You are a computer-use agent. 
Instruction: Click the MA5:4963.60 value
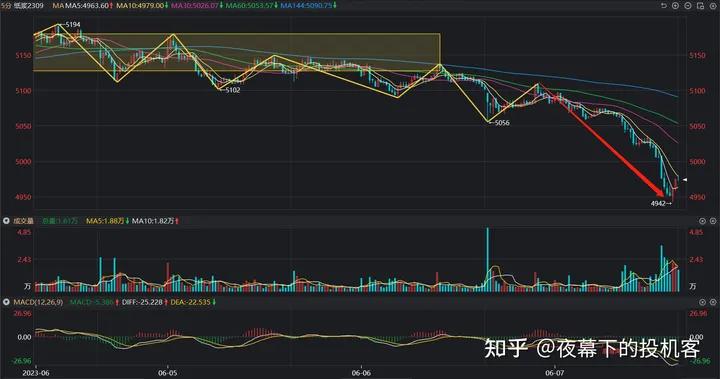(x=87, y=6)
